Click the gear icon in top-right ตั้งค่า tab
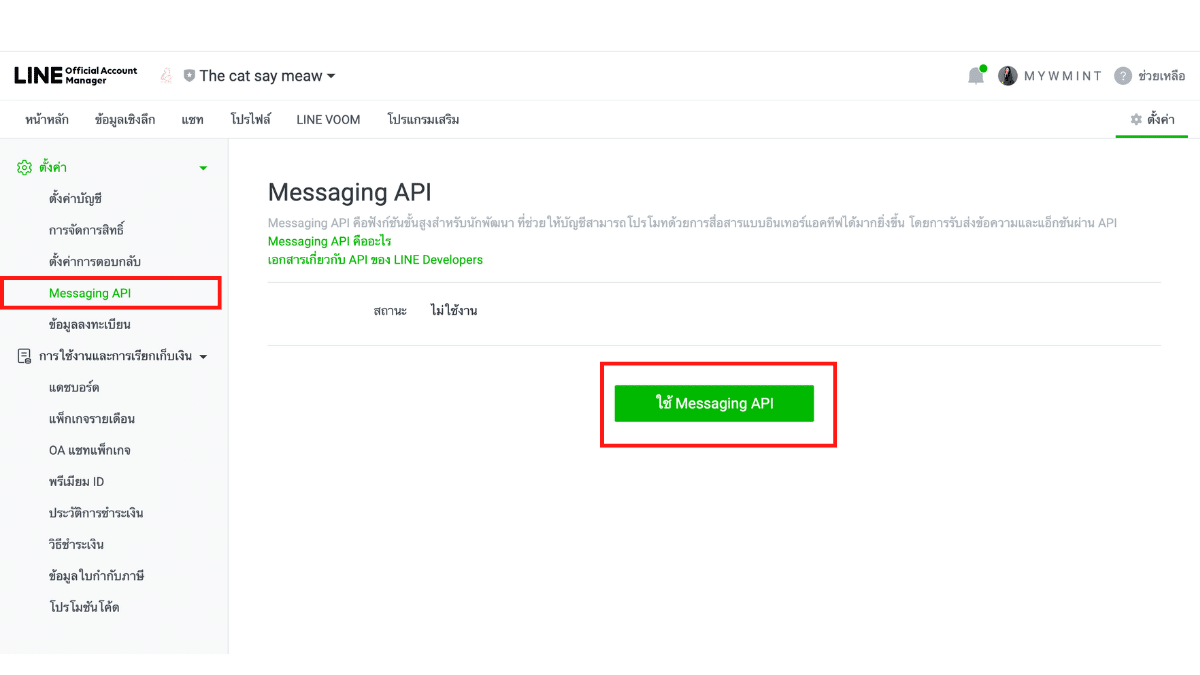 pos(1136,119)
